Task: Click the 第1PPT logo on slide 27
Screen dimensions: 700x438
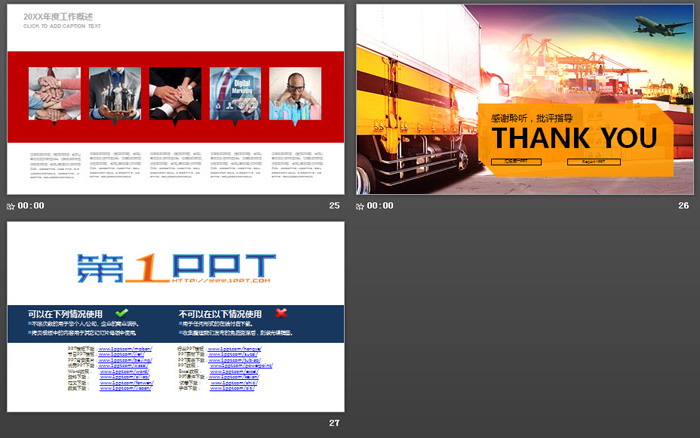Action: [175, 269]
